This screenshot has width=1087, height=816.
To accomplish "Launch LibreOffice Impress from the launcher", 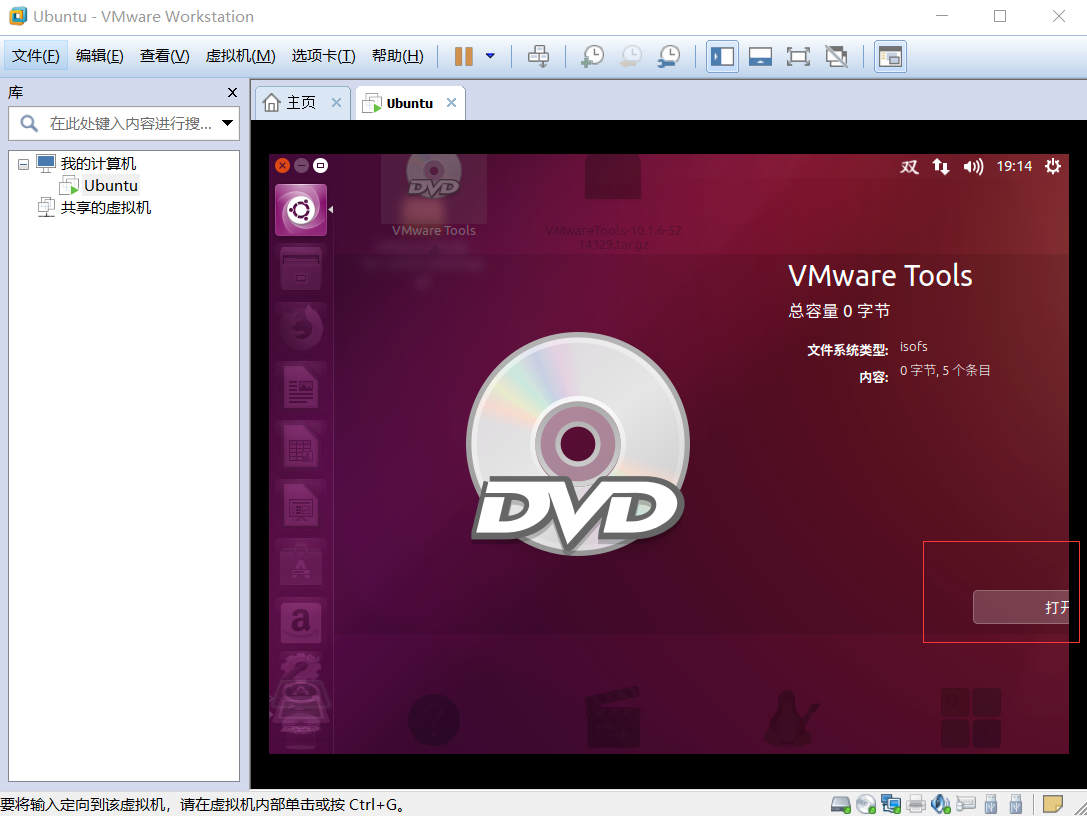I will [x=301, y=505].
